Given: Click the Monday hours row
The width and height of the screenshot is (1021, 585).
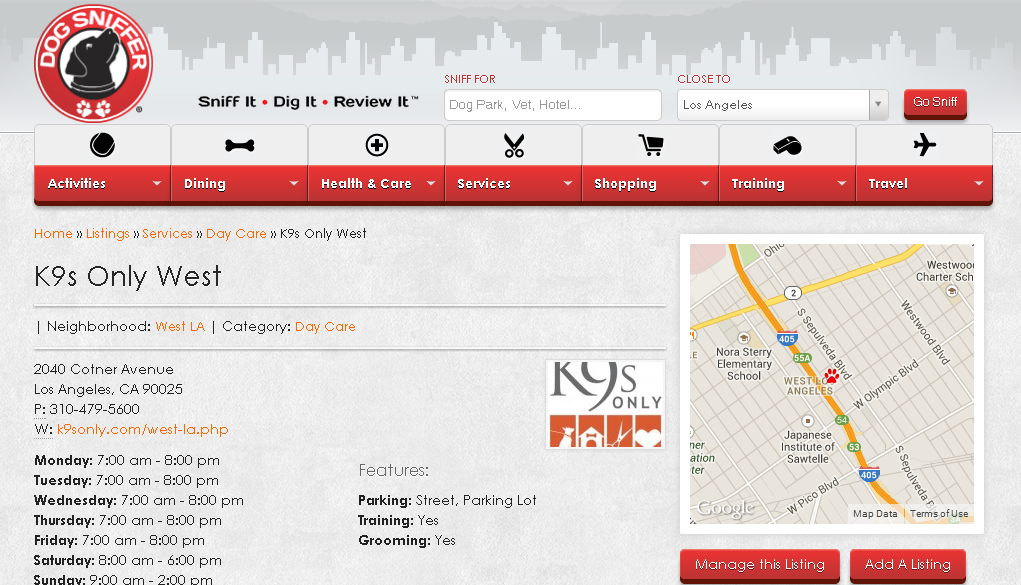Looking at the screenshot, I should pos(127,460).
